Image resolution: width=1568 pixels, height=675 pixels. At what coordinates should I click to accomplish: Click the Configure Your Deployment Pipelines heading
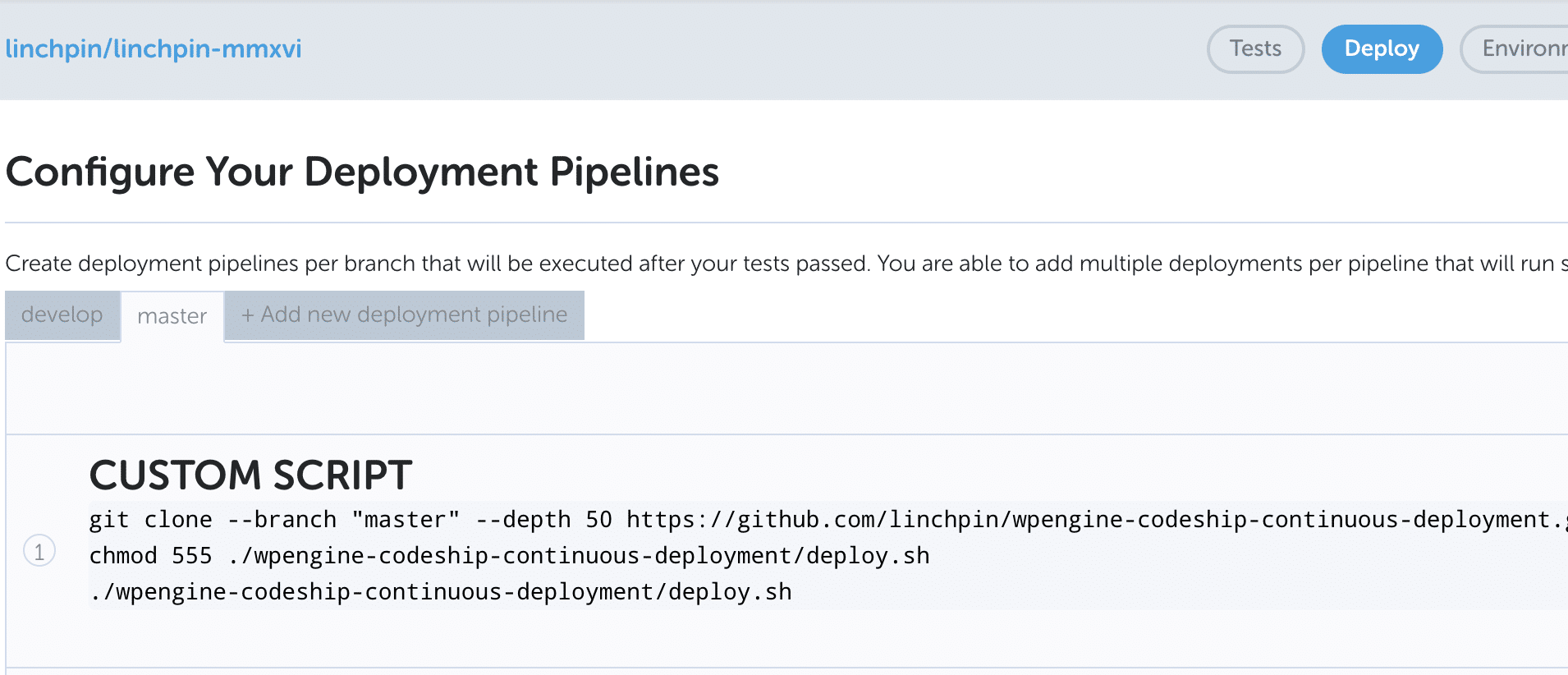362,172
